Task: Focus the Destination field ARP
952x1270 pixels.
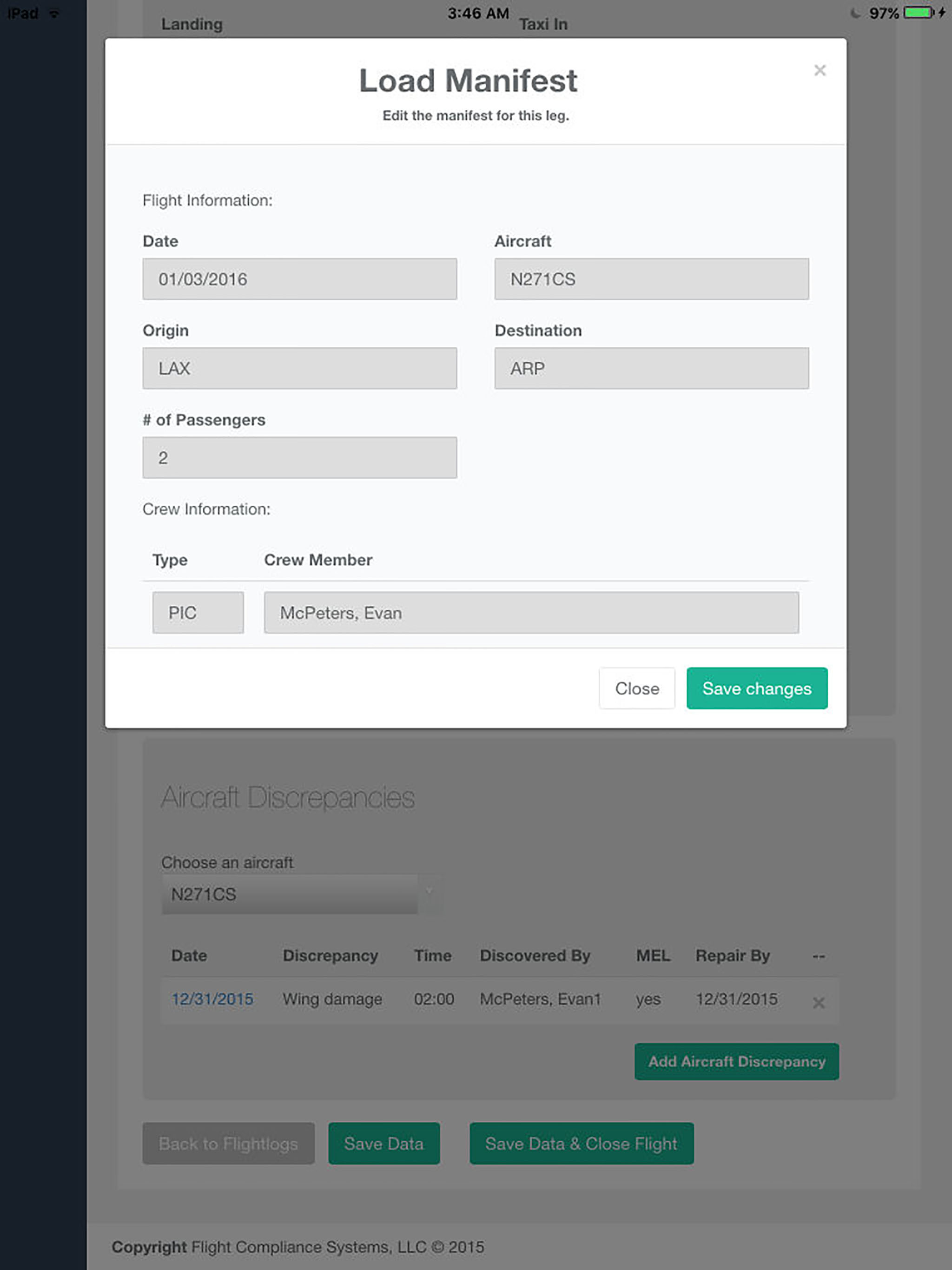Action: 652,368
